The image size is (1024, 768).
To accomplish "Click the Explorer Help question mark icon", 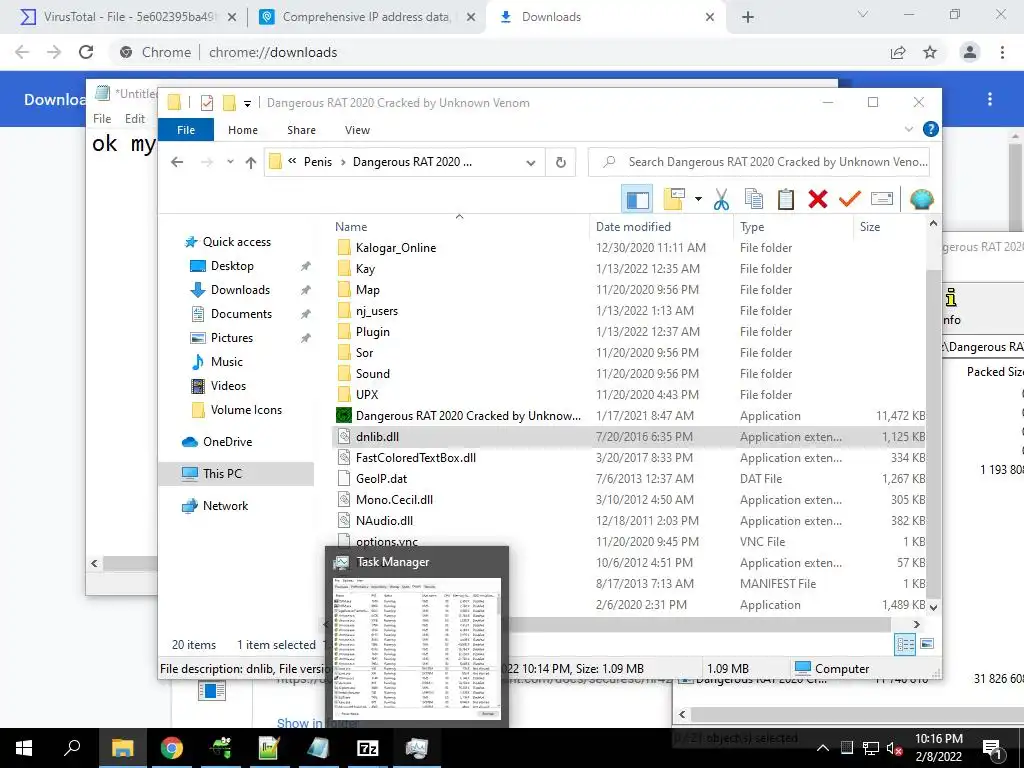I will (x=931, y=129).
